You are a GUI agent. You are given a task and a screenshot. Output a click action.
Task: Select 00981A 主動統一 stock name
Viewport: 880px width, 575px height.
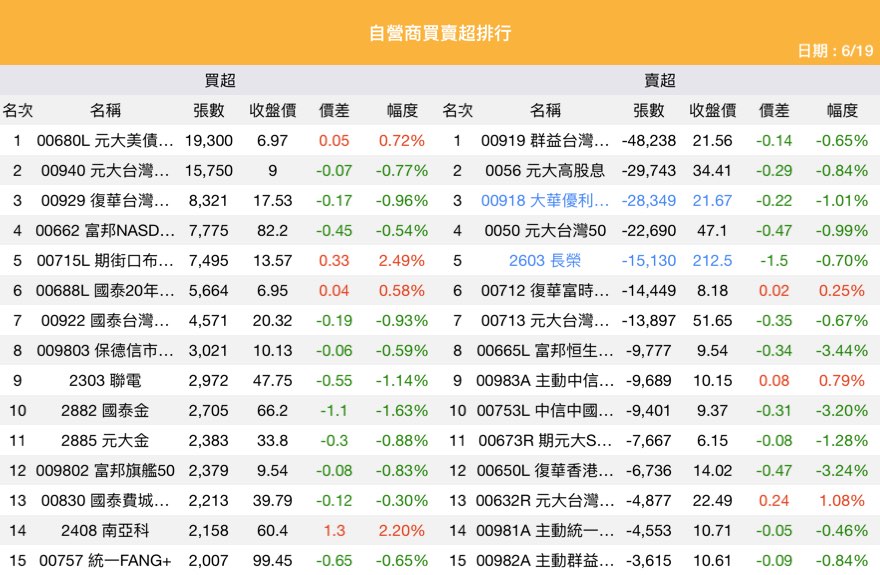pos(545,531)
